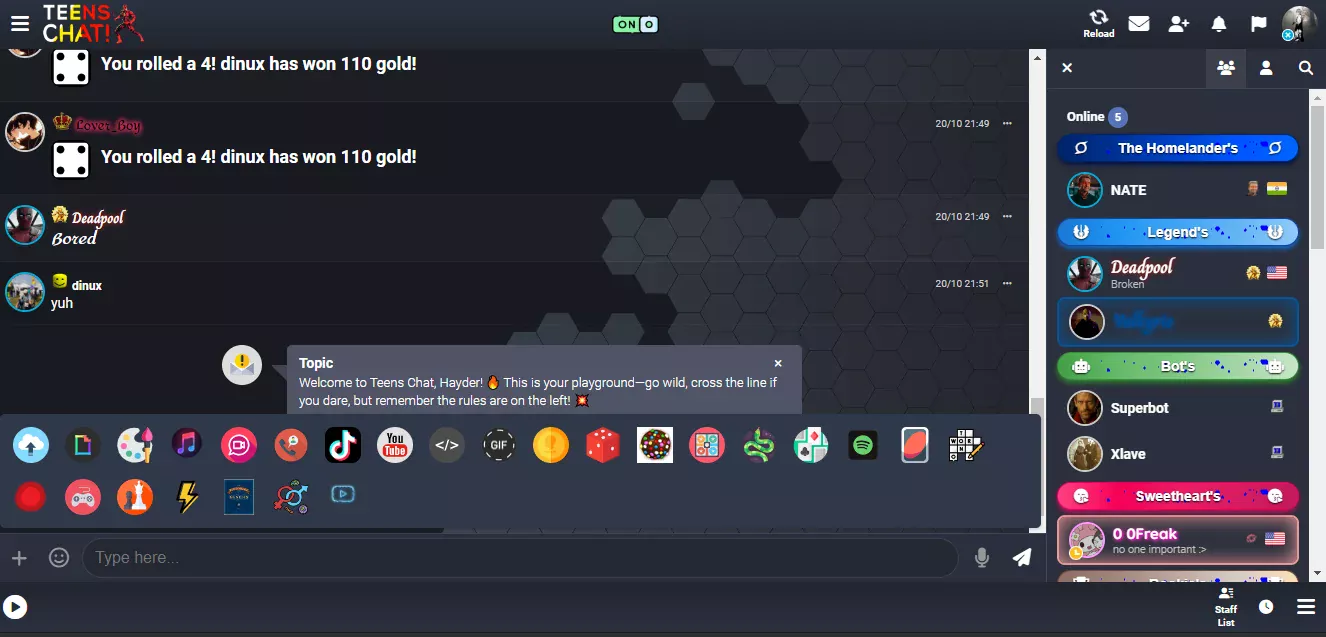This screenshot has width=1326, height=637.
Task: Expand the bottom-right hamburger menu
Action: [x=1305, y=607]
